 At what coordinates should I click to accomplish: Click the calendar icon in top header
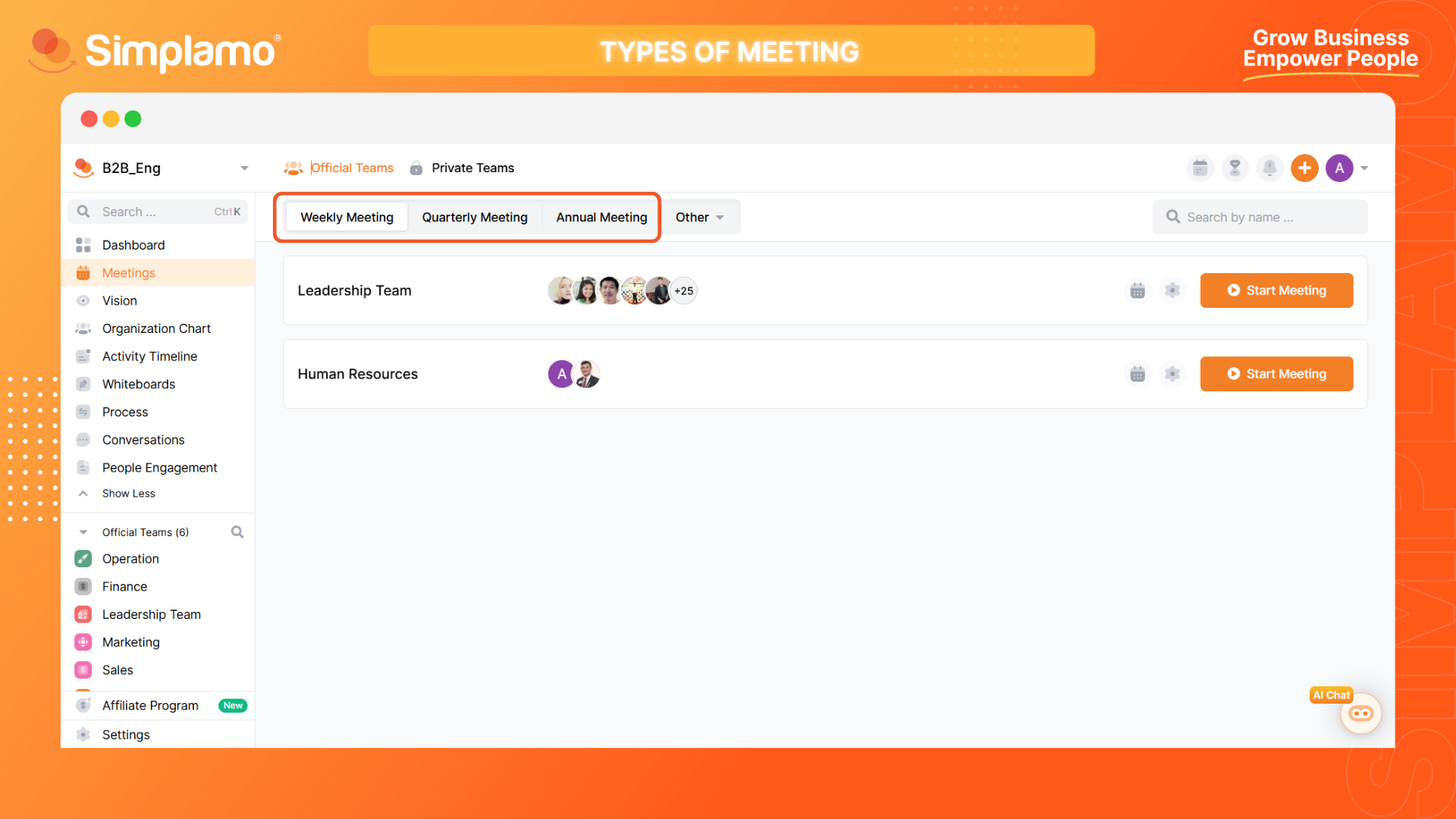(1200, 168)
